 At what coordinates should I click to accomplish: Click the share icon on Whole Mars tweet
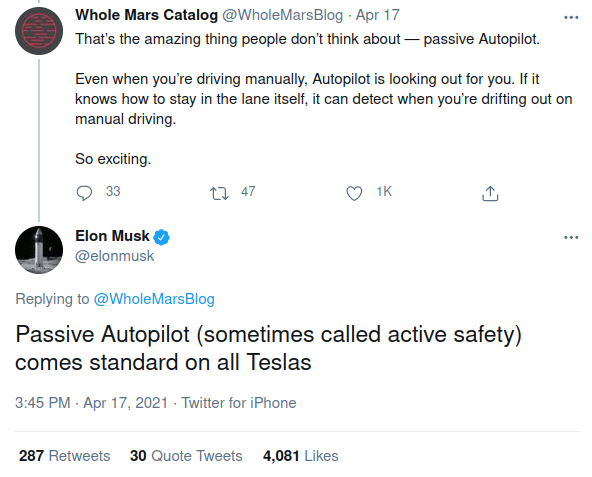click(x=490, y=193)
